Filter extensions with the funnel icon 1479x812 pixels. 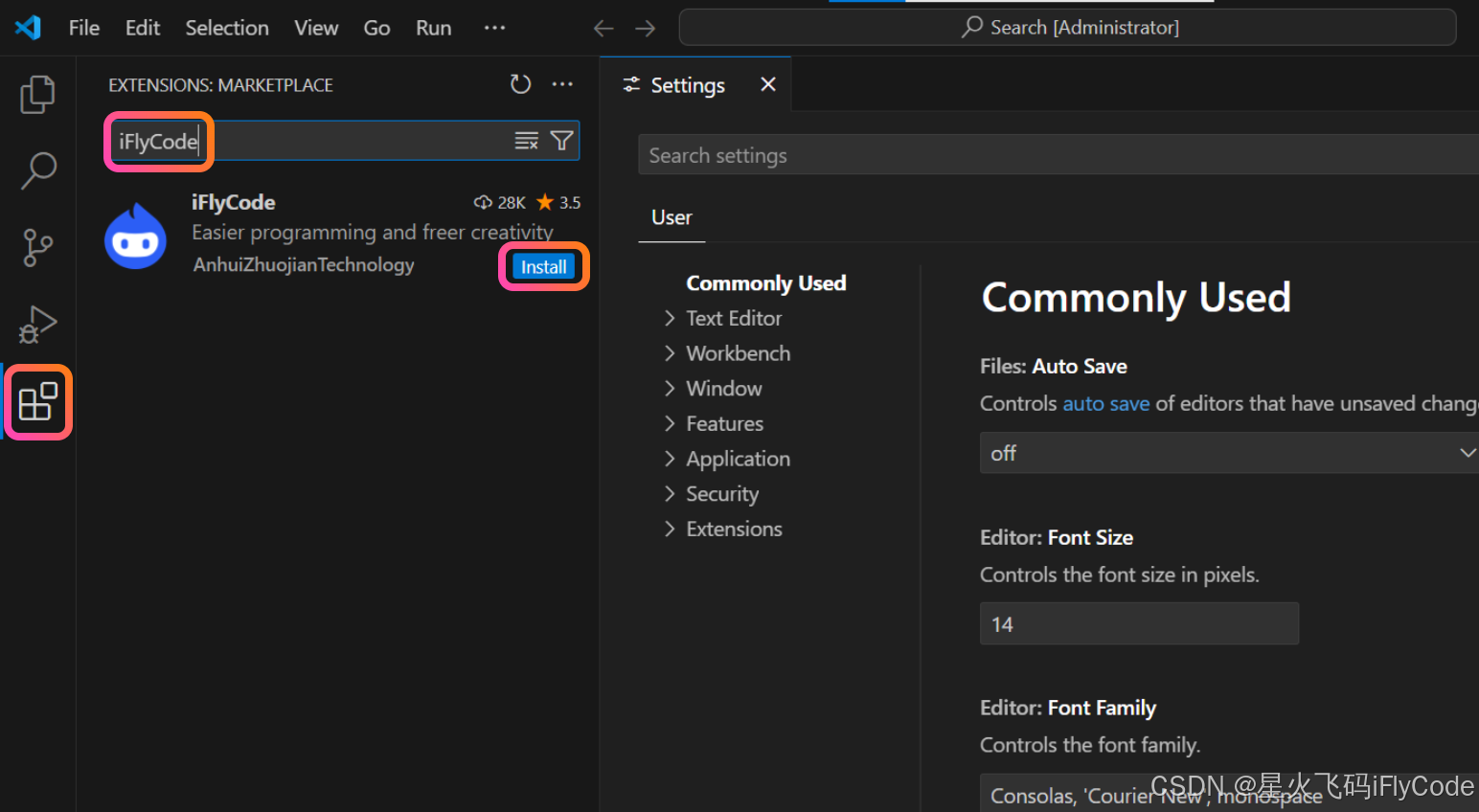[562, 141]
